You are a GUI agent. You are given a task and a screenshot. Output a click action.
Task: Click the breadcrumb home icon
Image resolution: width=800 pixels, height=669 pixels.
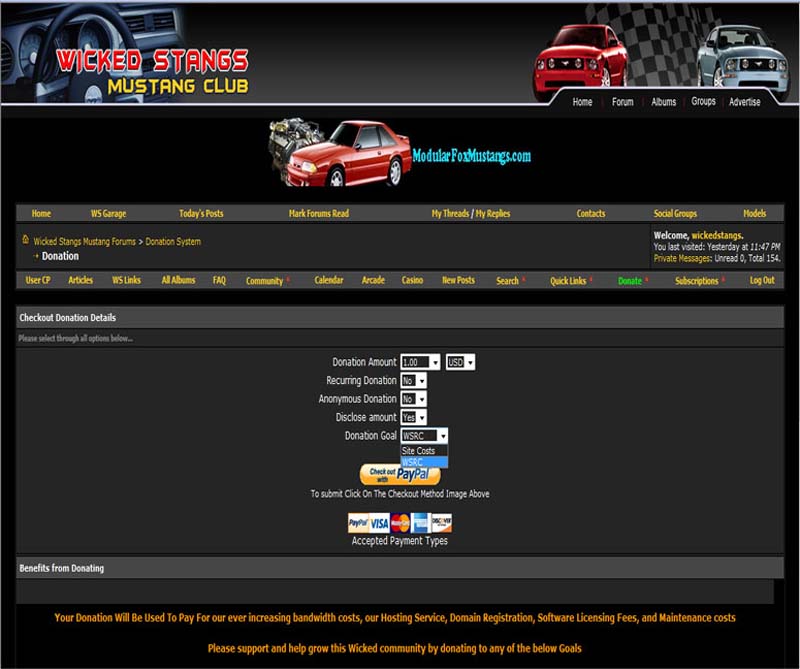26,239
